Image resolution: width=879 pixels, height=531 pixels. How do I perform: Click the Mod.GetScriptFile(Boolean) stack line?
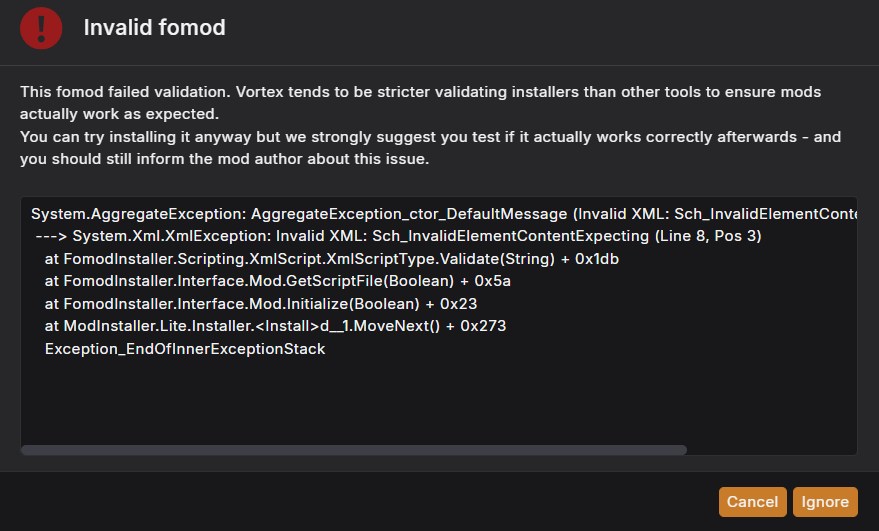pyautogui.click(x=277, y=281)
